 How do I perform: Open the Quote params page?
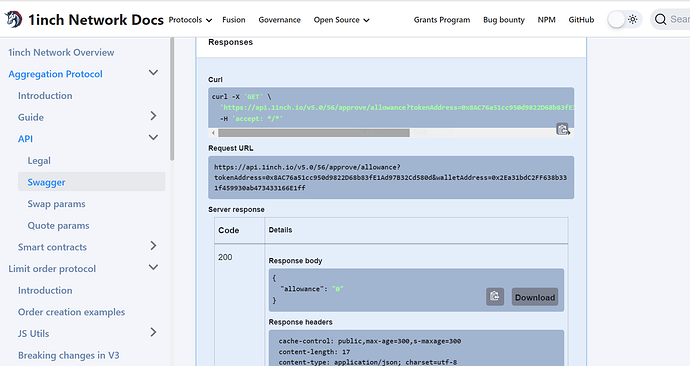59,226
